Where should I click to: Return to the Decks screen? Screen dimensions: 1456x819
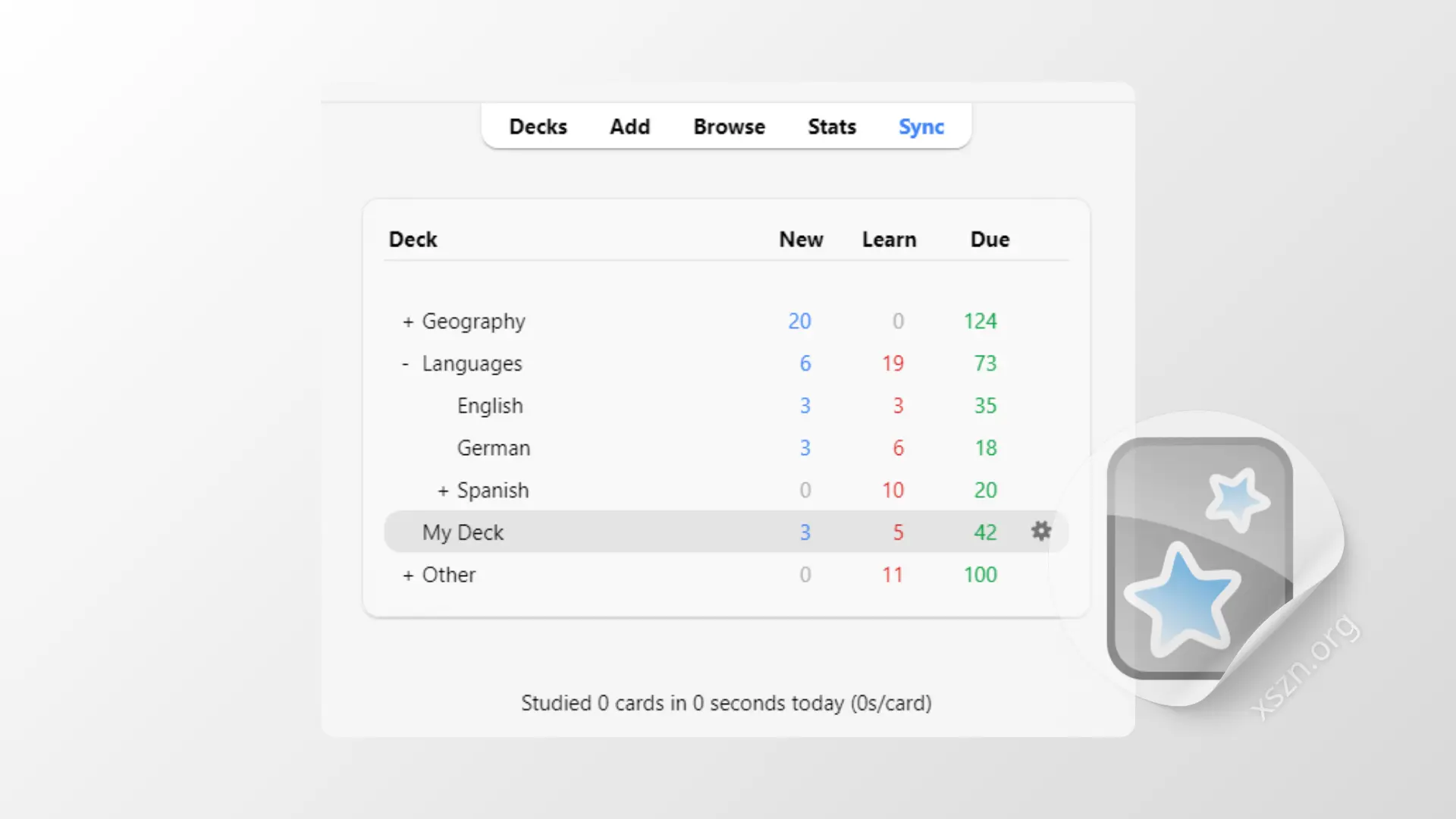[x=538, y=127]
